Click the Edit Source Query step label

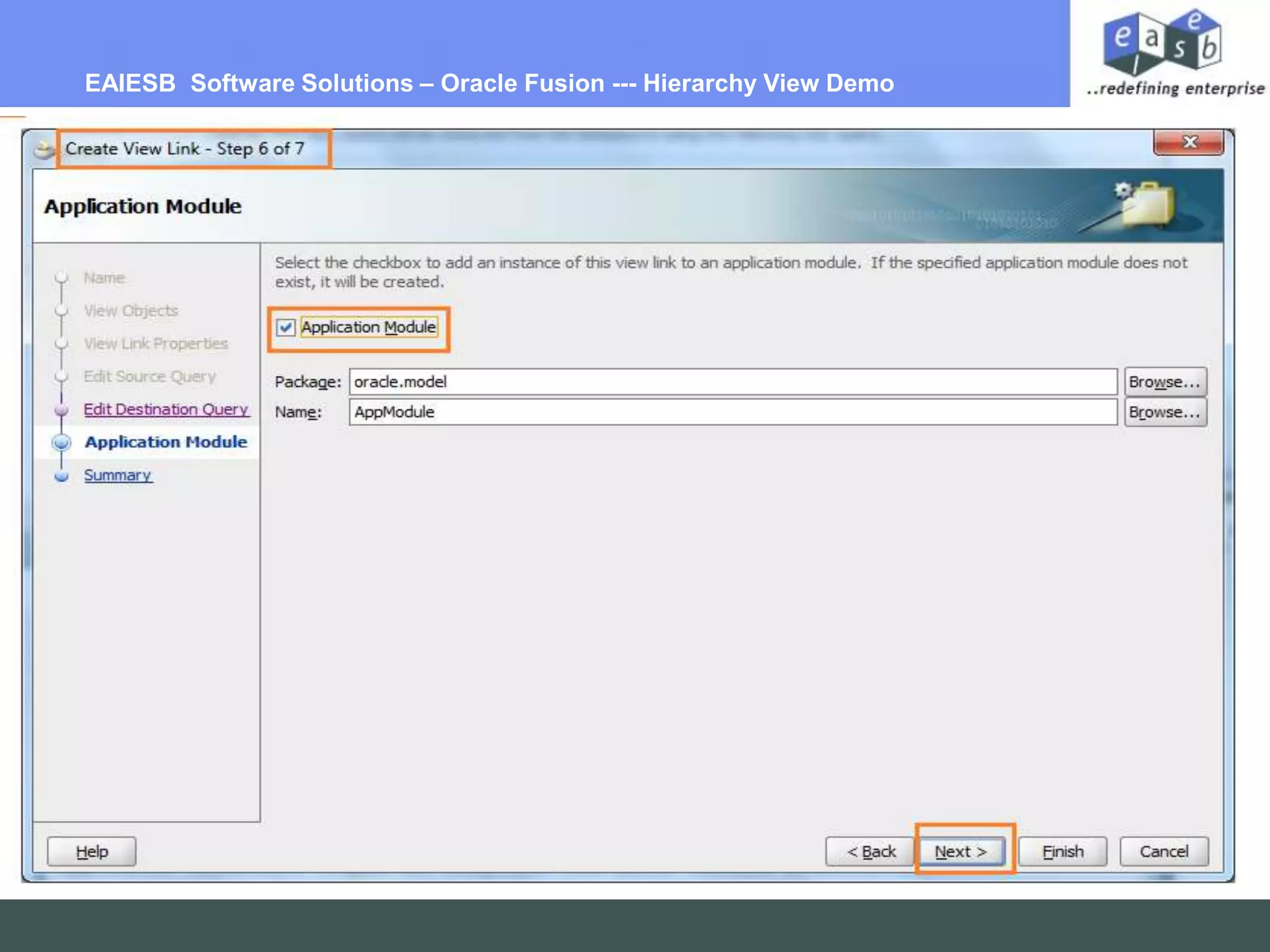click(149, 377)
